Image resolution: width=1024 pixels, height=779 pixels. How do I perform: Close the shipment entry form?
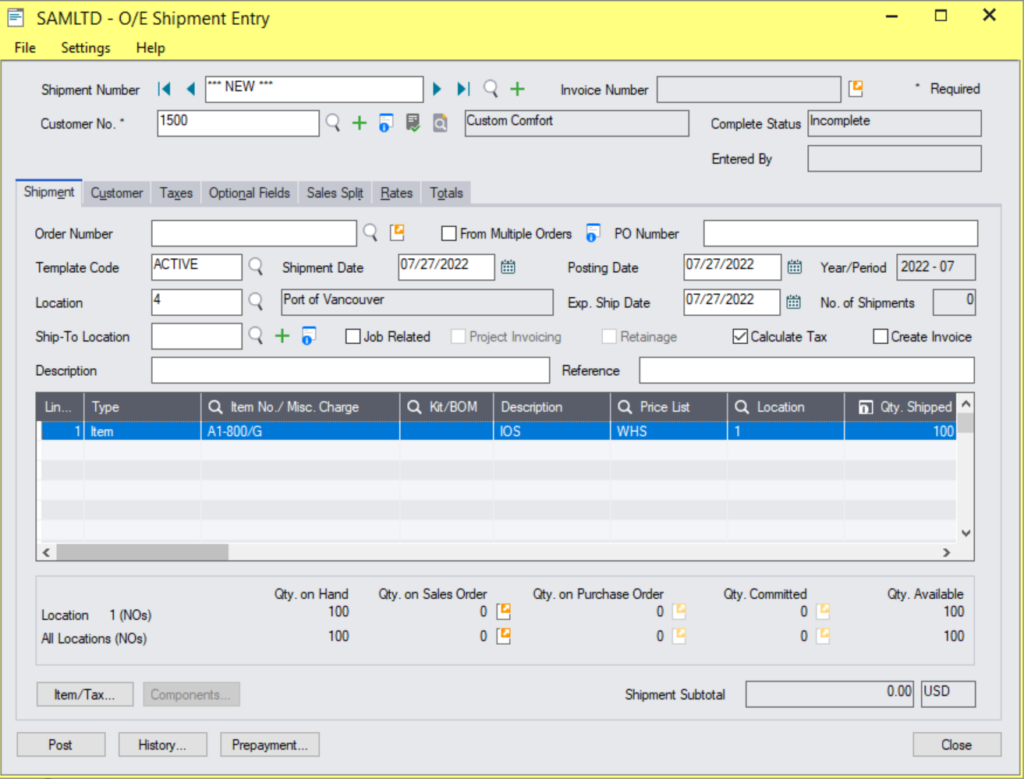coord(956,744)
